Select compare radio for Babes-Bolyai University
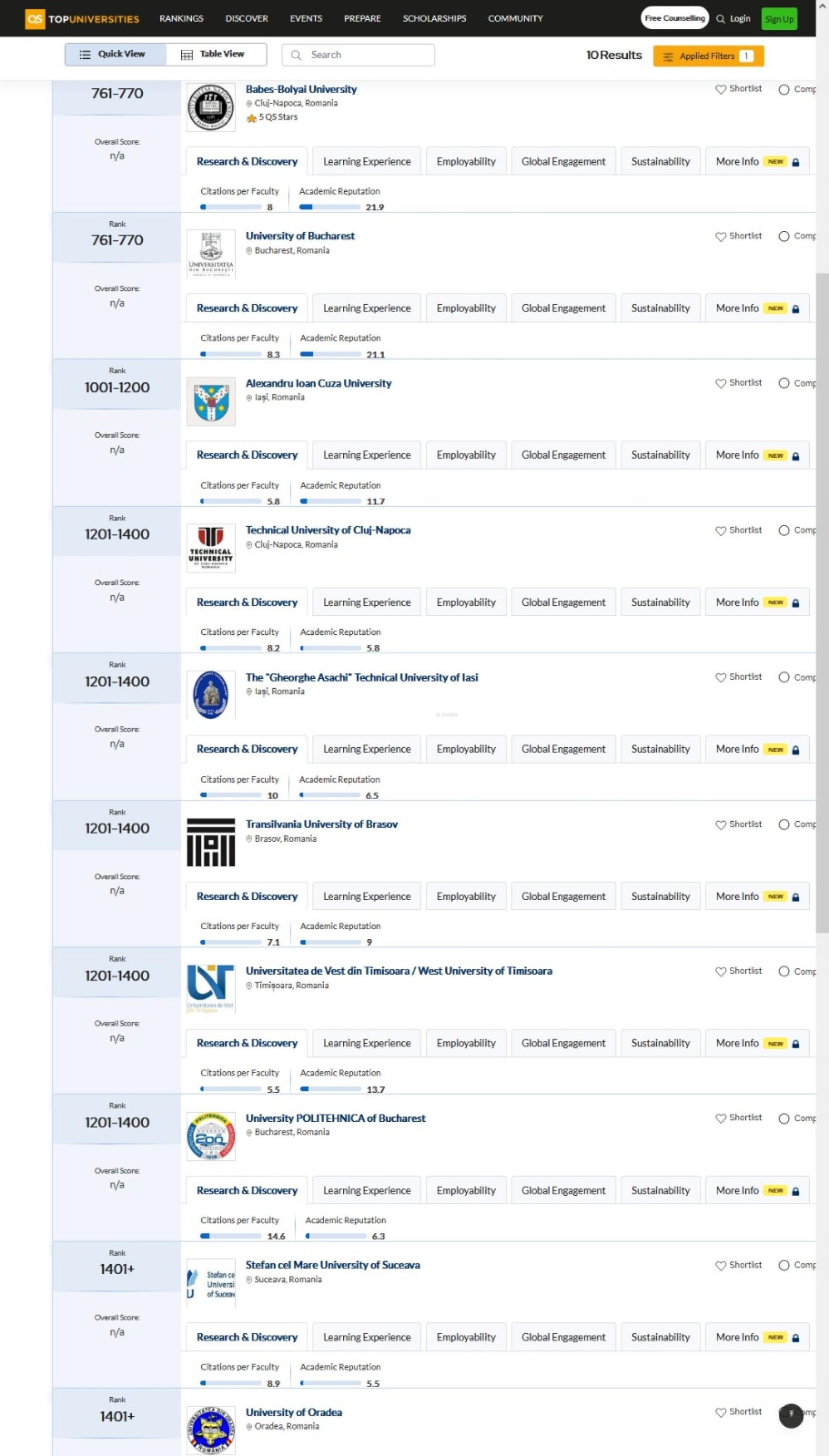Viewport: 829px width, 1456px height. pyautogui.click(x=784, y=89)
